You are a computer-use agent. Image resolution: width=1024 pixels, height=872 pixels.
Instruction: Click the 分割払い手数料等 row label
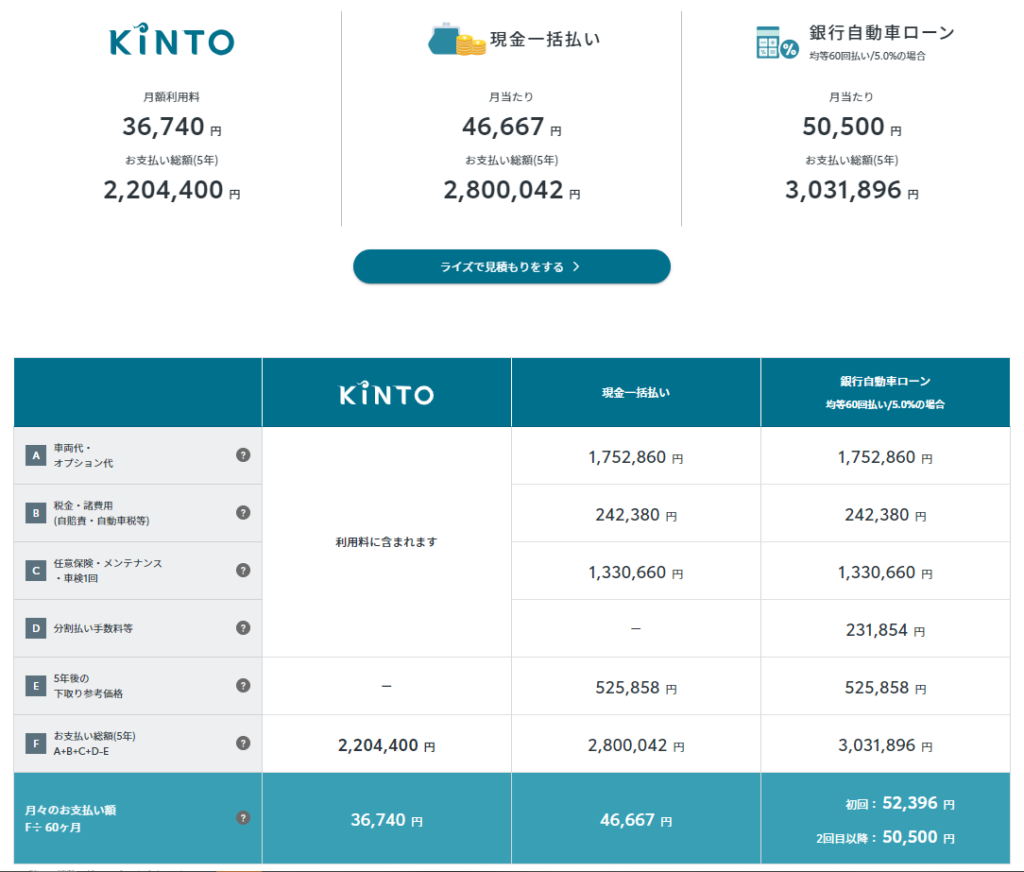click(x=93, y=628)
